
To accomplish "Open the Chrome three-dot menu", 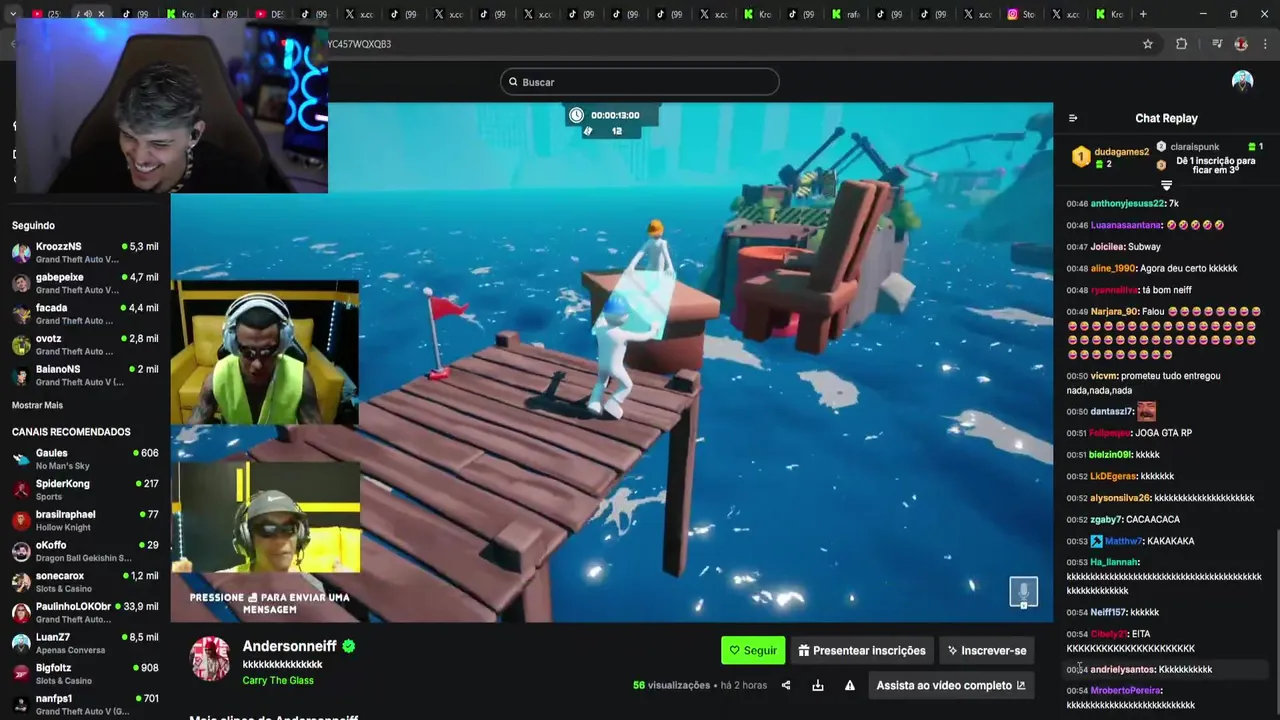I will pyautogui.click(x=1265, y=44).
